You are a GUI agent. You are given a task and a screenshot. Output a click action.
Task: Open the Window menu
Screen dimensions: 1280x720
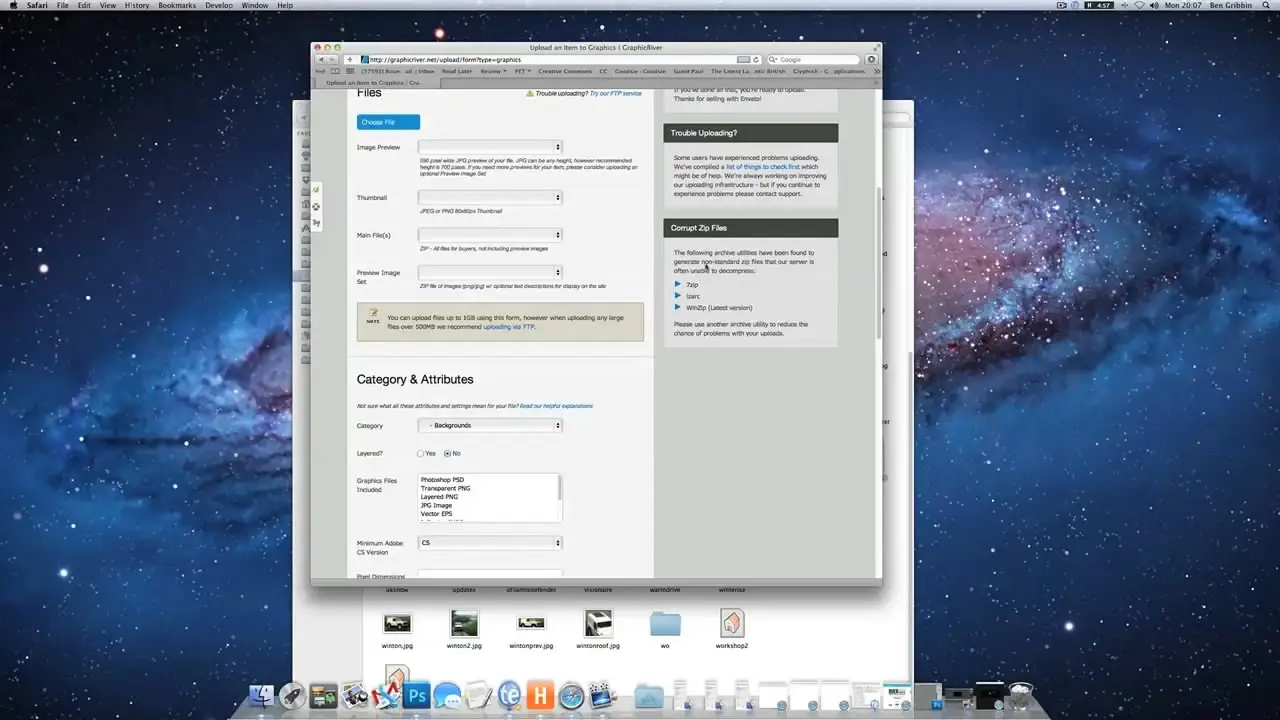[255, 5]
